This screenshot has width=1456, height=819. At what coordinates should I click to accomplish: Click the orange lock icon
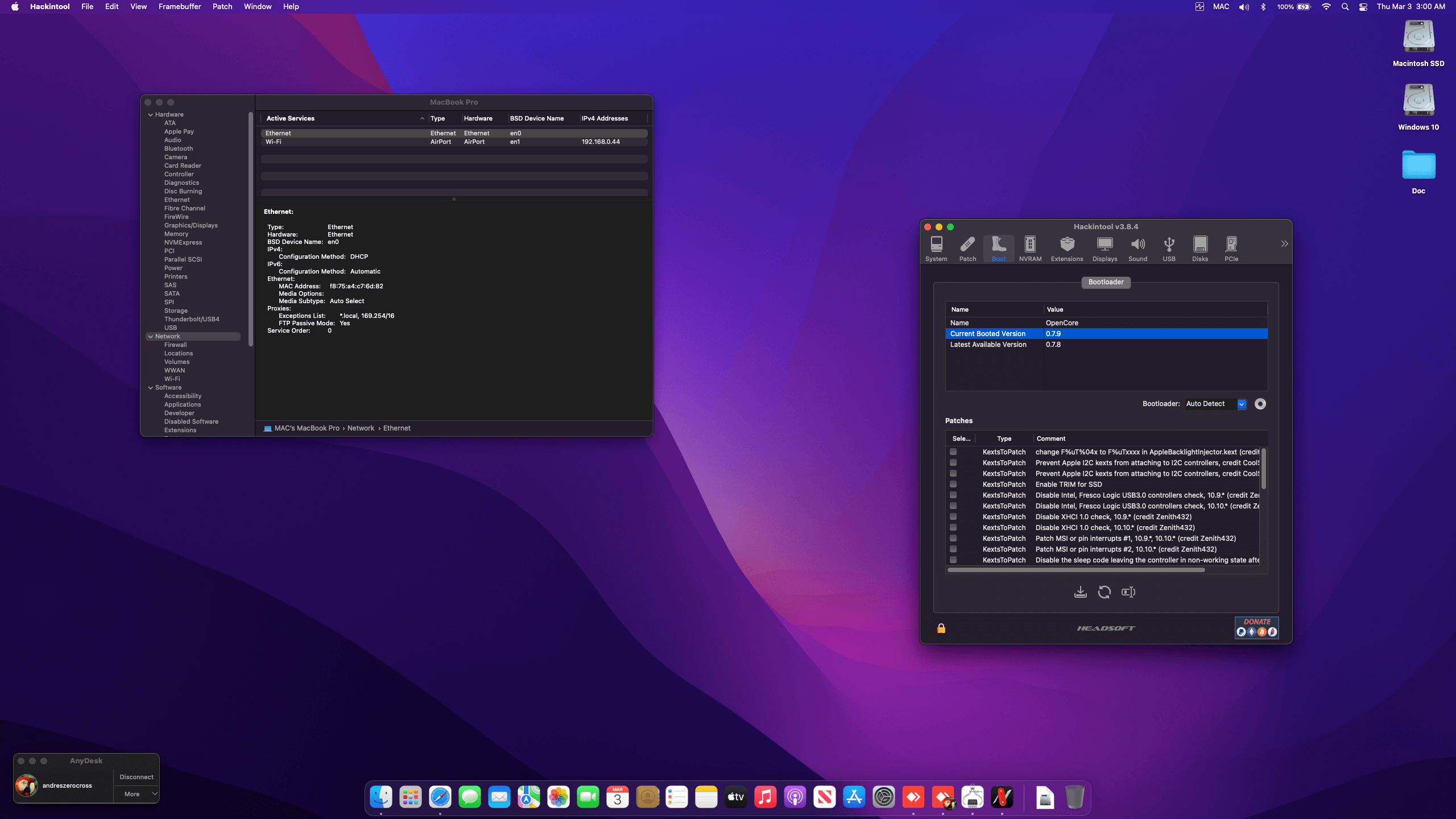[x=941, y=628]
